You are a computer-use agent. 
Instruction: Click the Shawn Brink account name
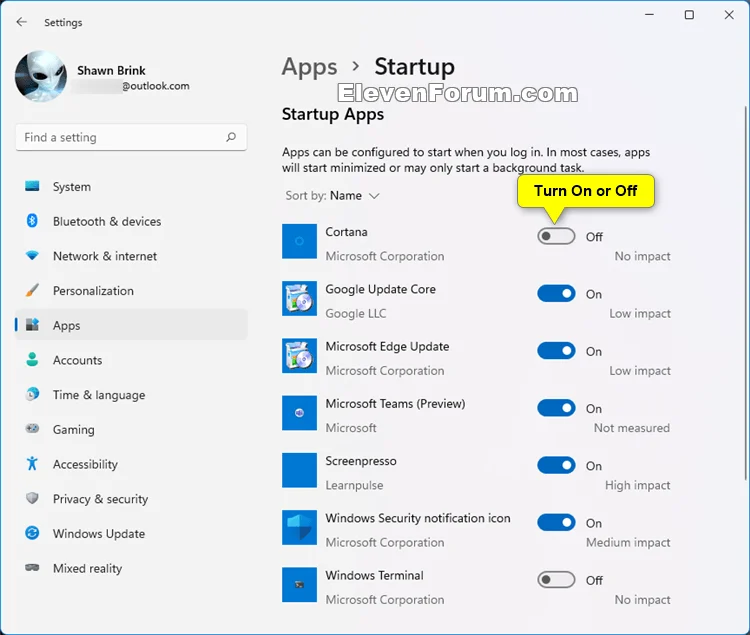[111, 70]
